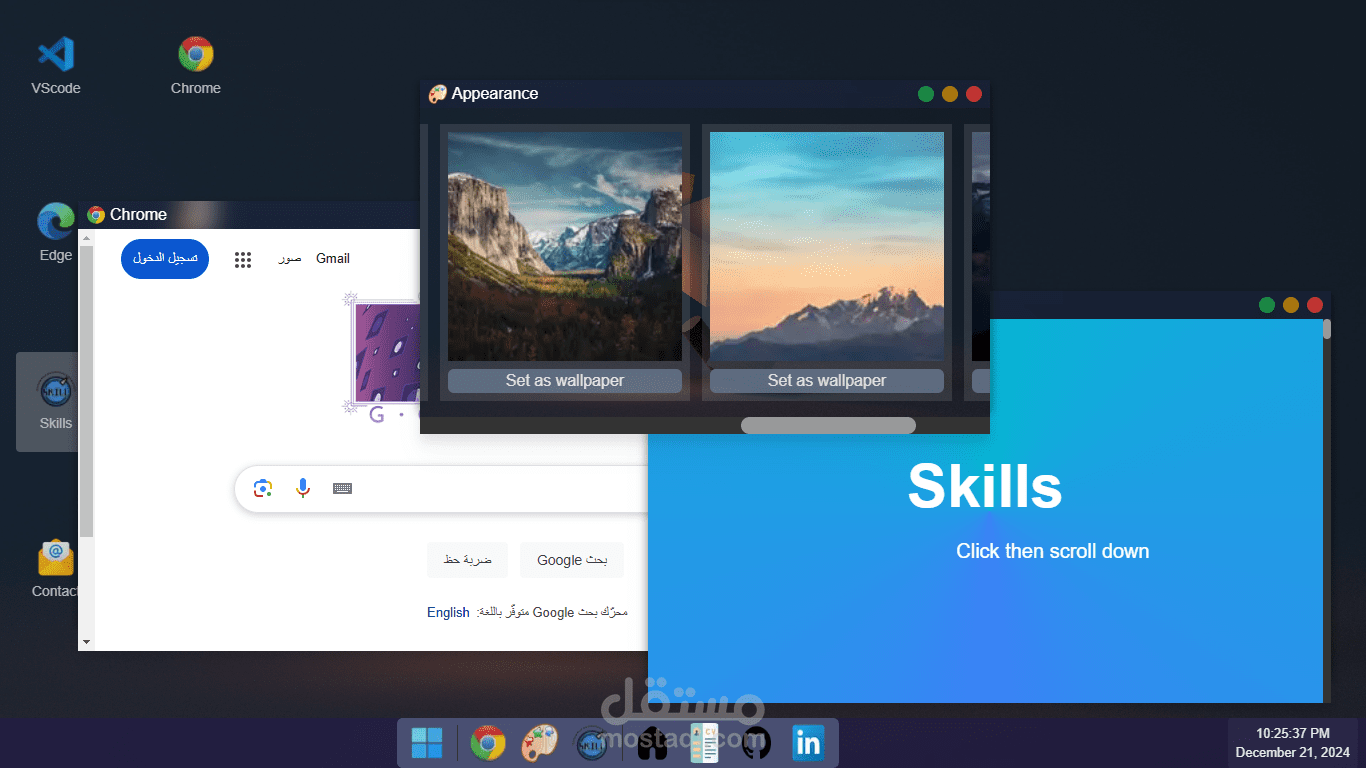Click the بحث Google search button
The height and width of the screenshot is (768, 1366).
tap(572, 560)
